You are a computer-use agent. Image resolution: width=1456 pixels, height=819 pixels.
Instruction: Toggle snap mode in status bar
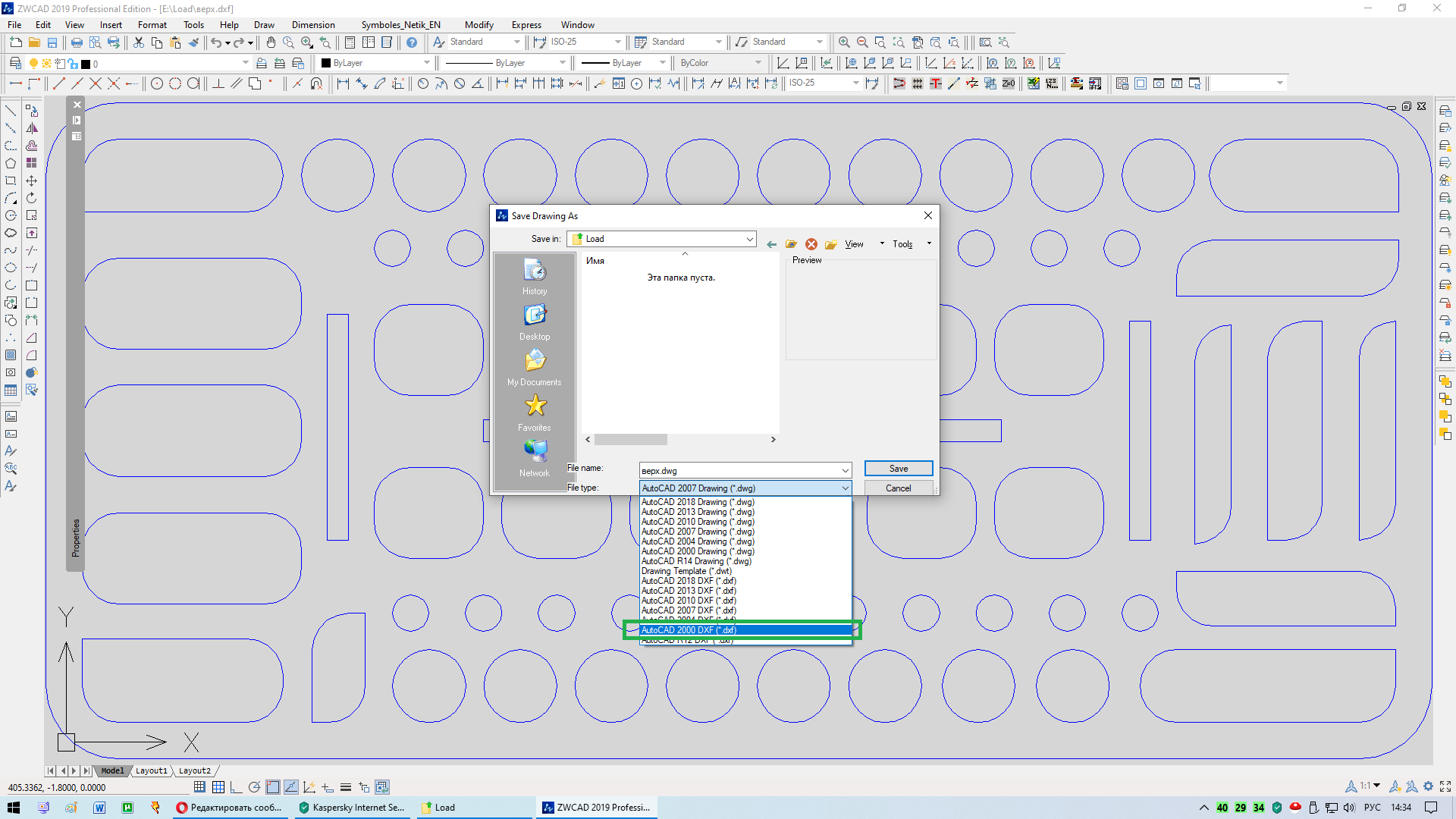pyautogui.click(x=199, y=787)
